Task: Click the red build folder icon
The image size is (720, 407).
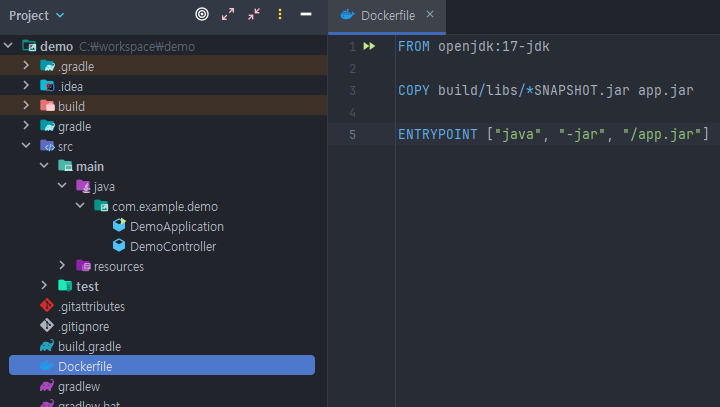Action: [x=47, y=106]
